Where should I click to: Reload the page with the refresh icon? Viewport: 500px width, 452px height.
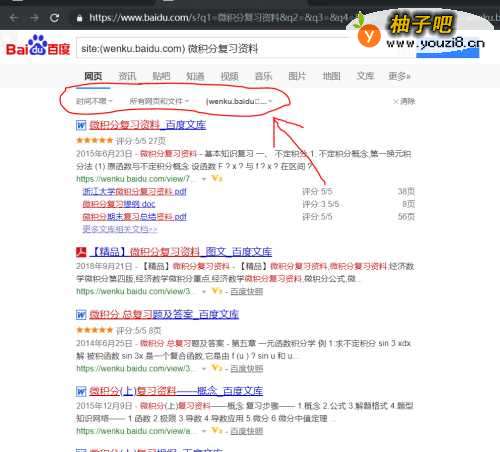(55, 18)
